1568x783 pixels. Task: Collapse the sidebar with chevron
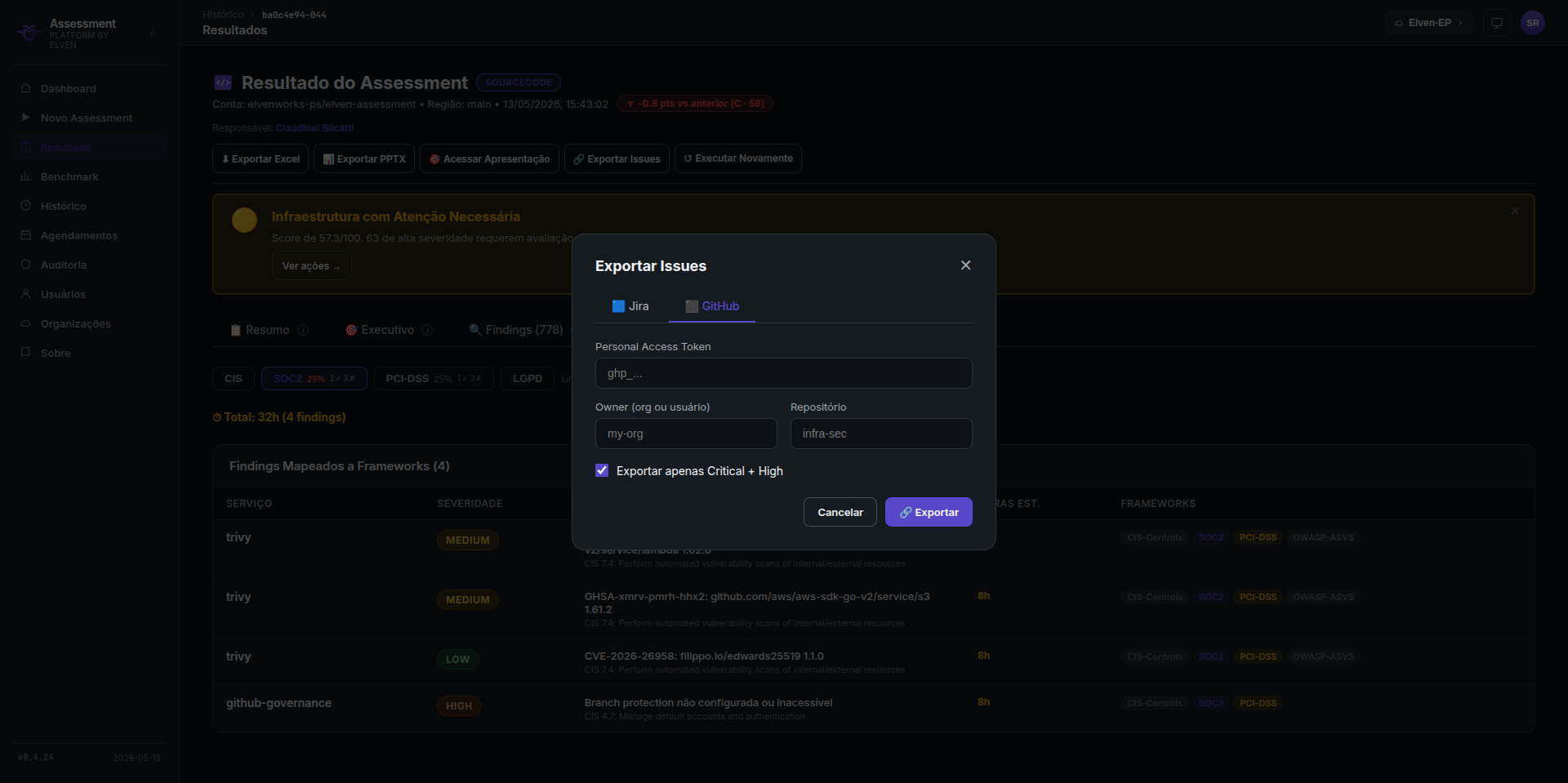coord(152,33)
